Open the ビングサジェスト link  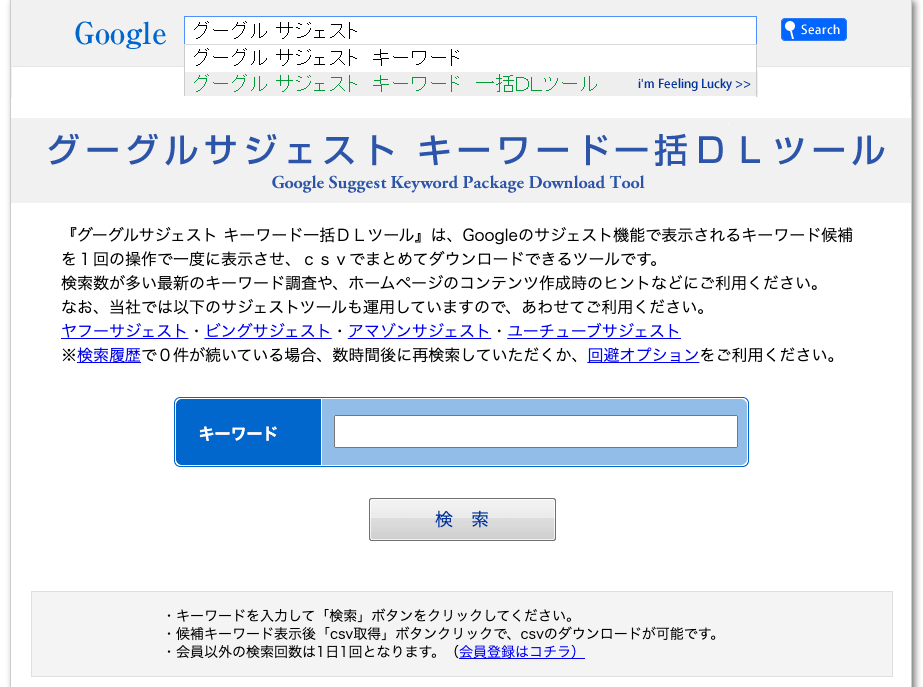pos(268,331)
